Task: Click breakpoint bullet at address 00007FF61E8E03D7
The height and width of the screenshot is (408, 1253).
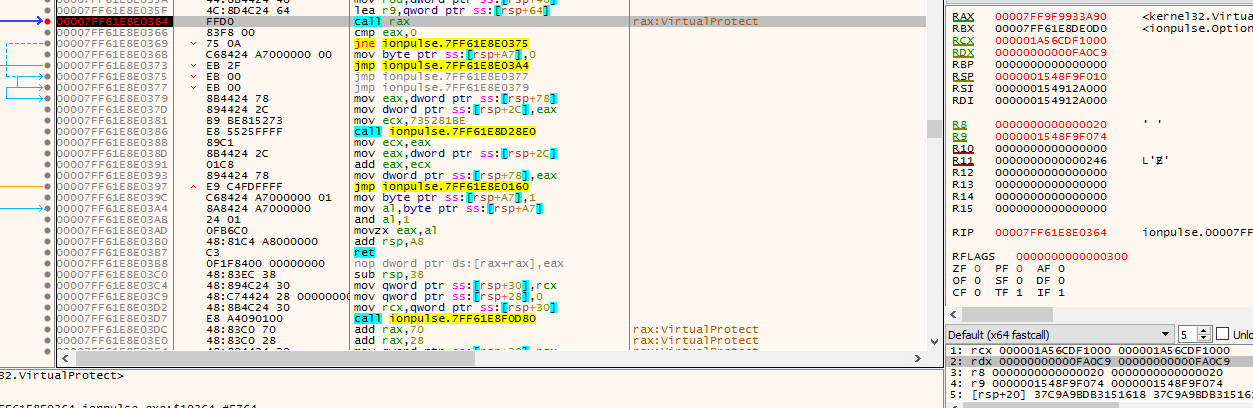Action: pos(47,318)
